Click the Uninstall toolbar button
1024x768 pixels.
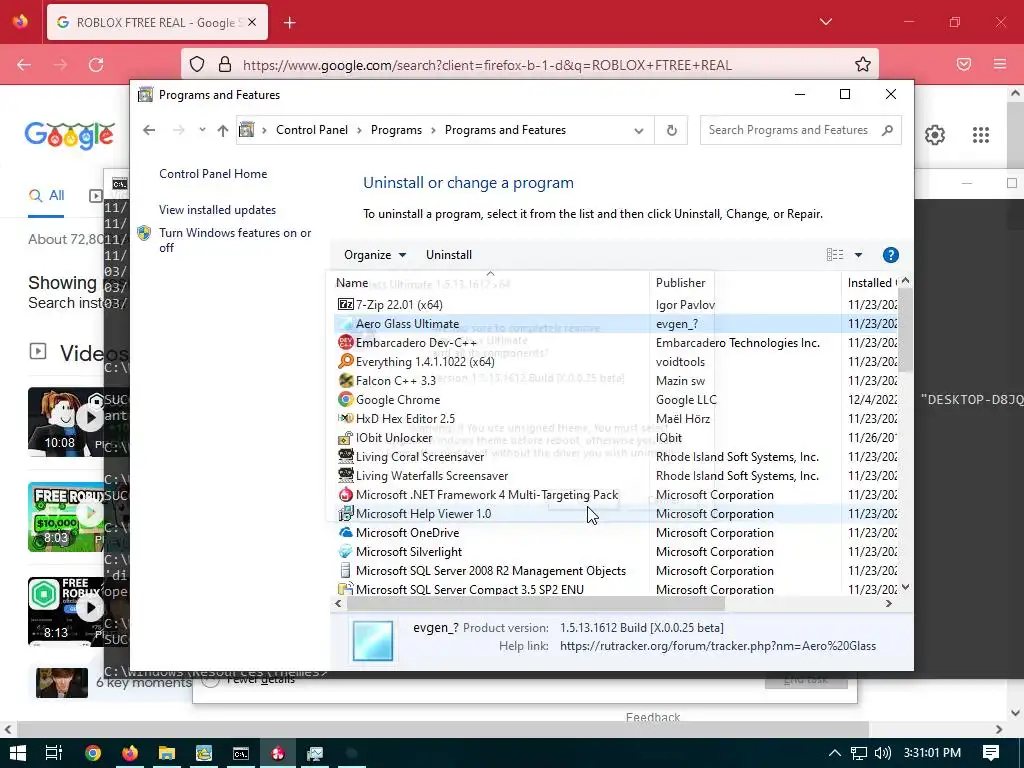coord(449,255)
